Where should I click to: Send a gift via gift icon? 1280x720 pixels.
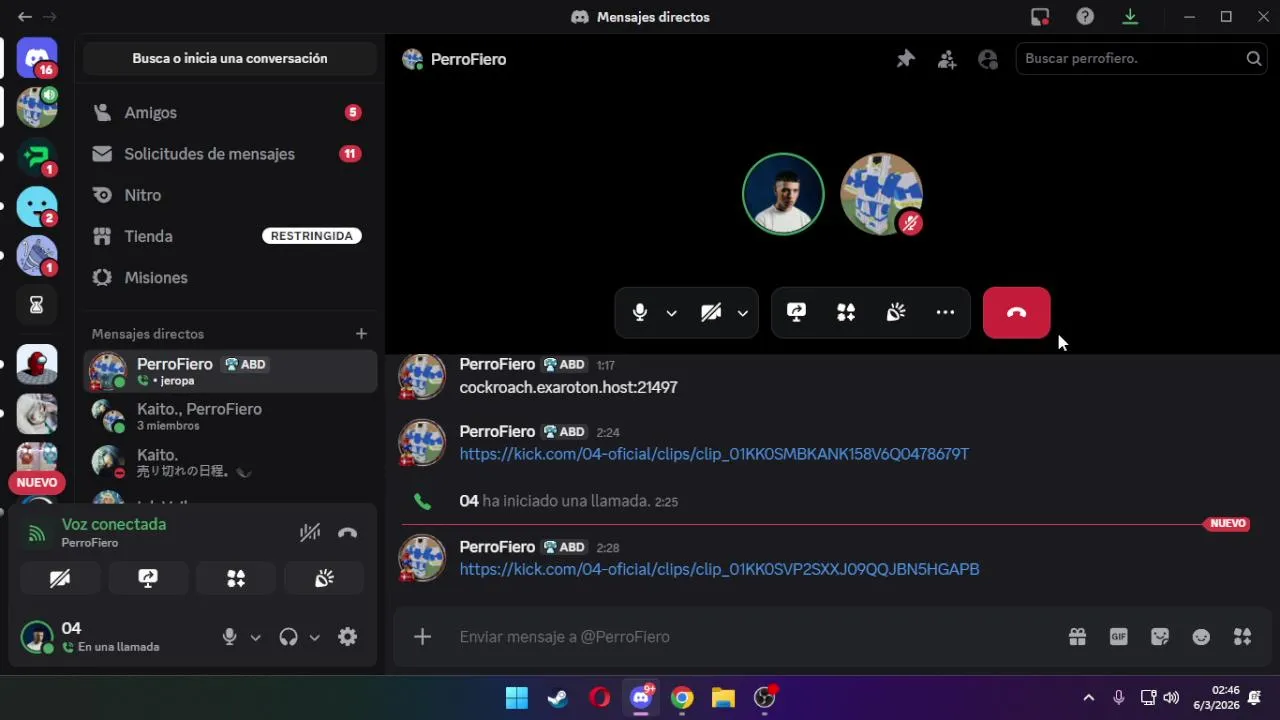point(1077,637)
